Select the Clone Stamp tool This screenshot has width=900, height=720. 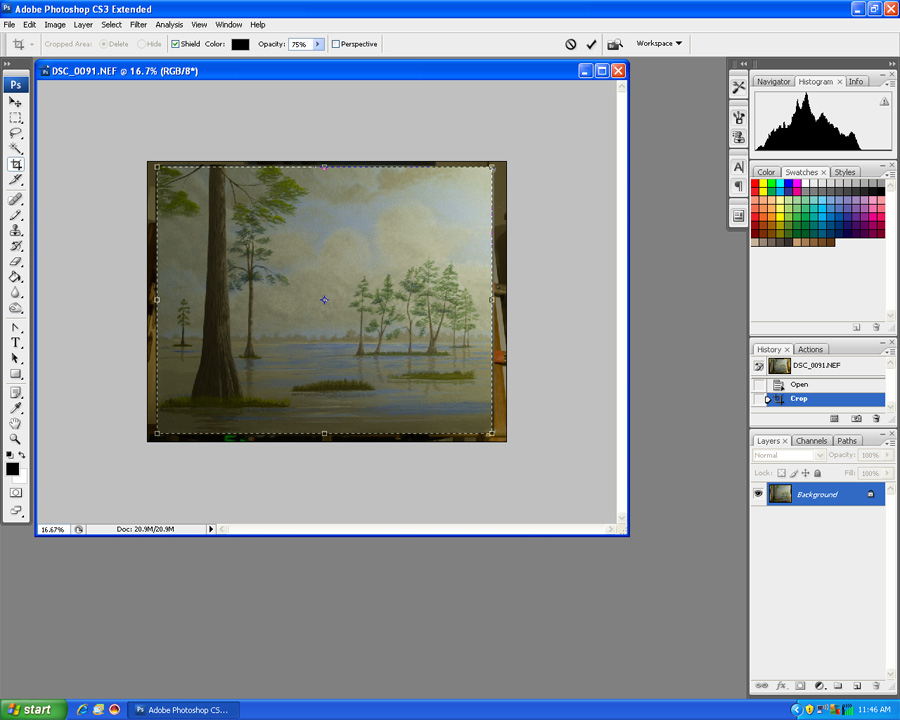coord(15,230)
